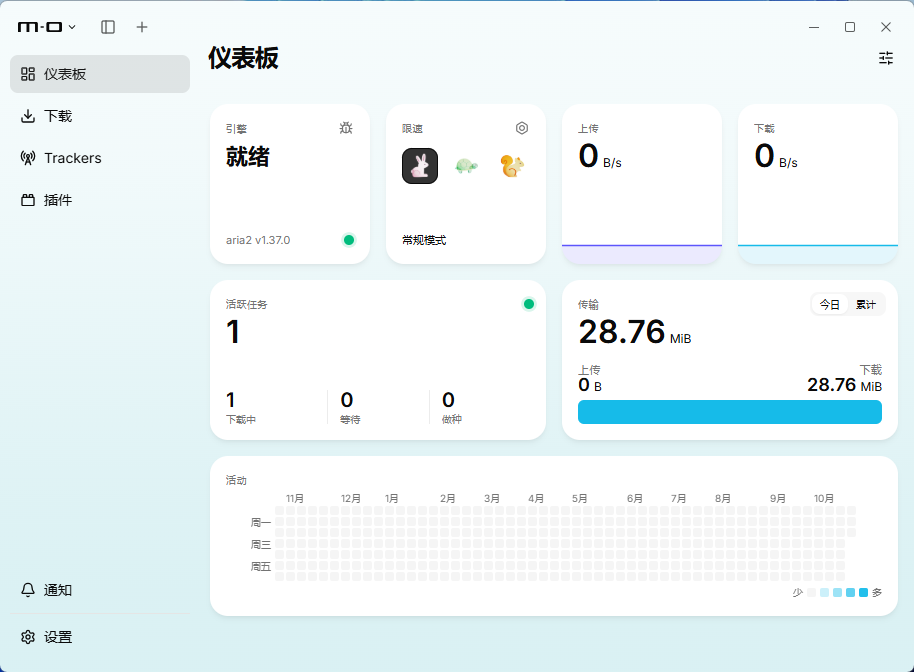The image size is (914, 672).
Task: Go to Trackers in the sidebar
Action: click(x=100, y=158)
